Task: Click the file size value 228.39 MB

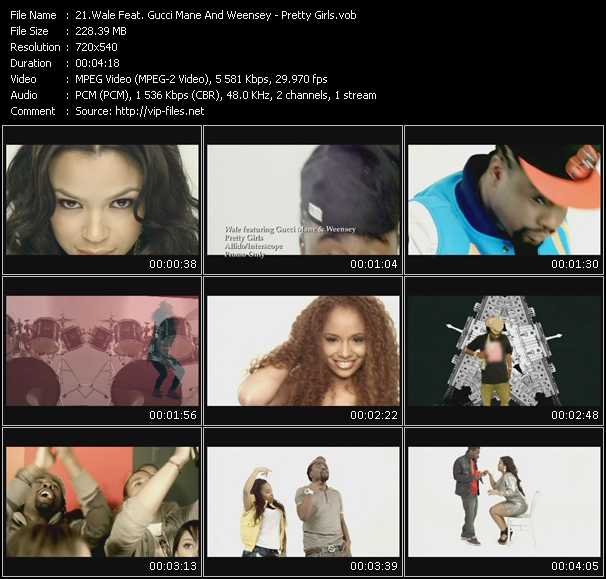Action: (101, 31)
